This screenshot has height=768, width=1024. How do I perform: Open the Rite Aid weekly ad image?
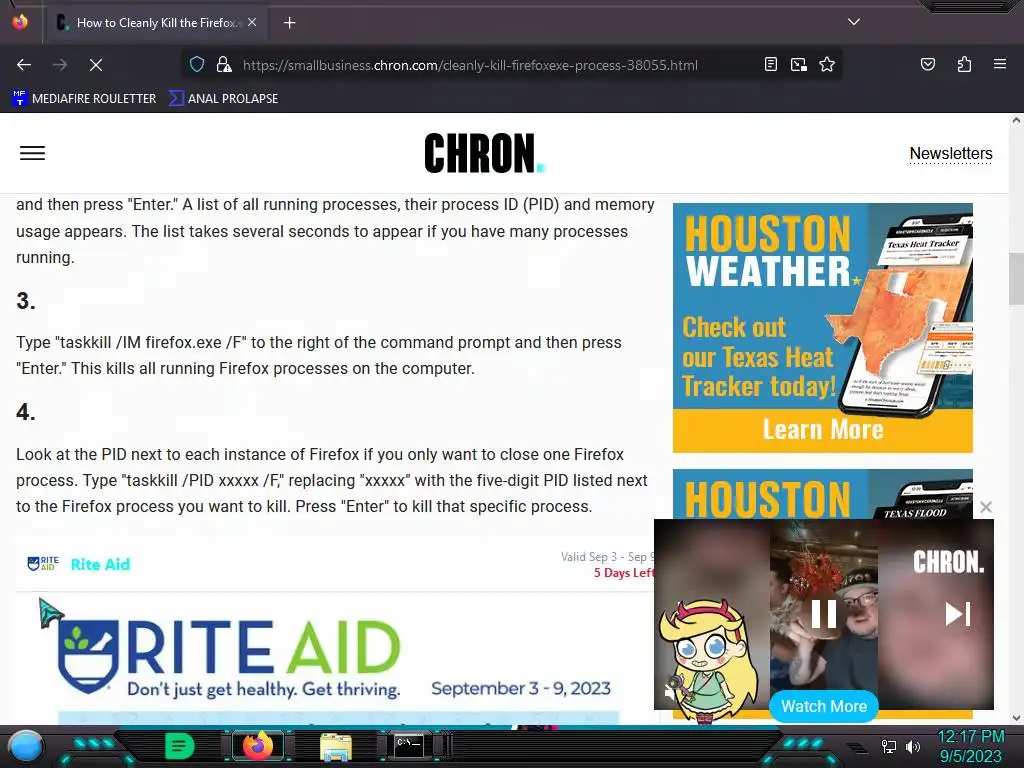(x=335, y=660)
